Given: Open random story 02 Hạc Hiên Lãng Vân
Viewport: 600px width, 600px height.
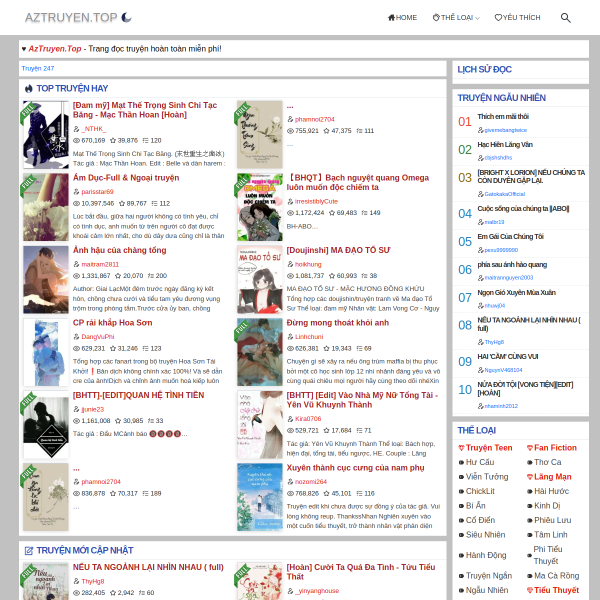Looking at the screenshot, I should [x=505, y=145].
